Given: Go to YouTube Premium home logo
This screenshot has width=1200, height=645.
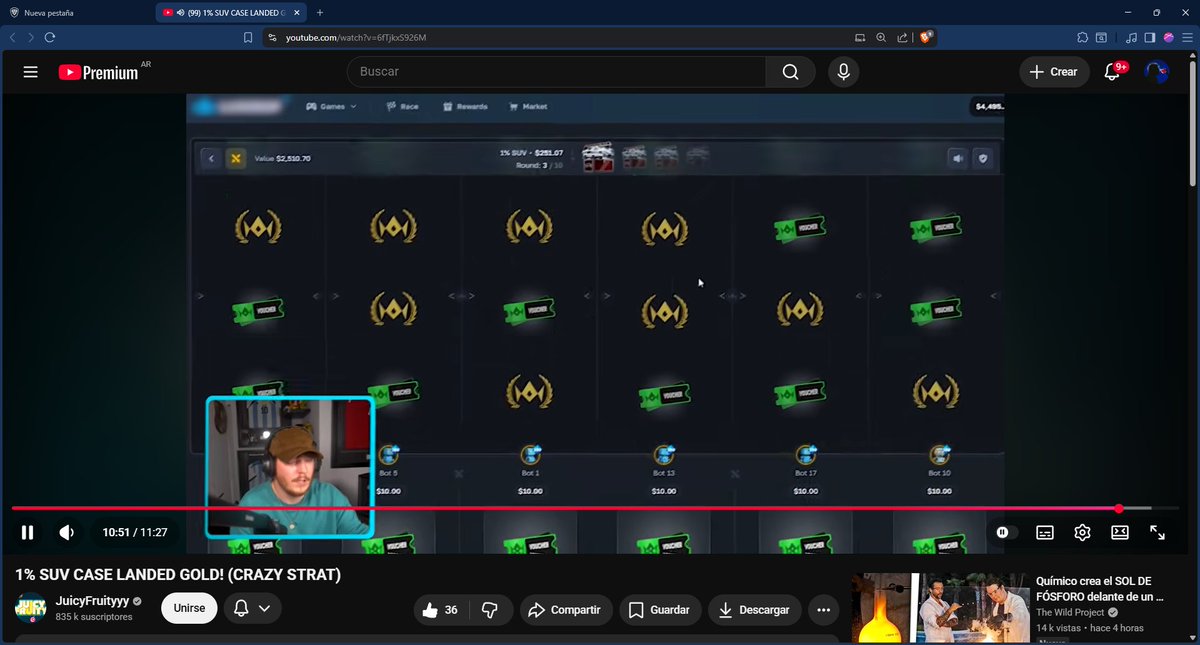Looking at the screenshot, I should click(x=100, y=72).
